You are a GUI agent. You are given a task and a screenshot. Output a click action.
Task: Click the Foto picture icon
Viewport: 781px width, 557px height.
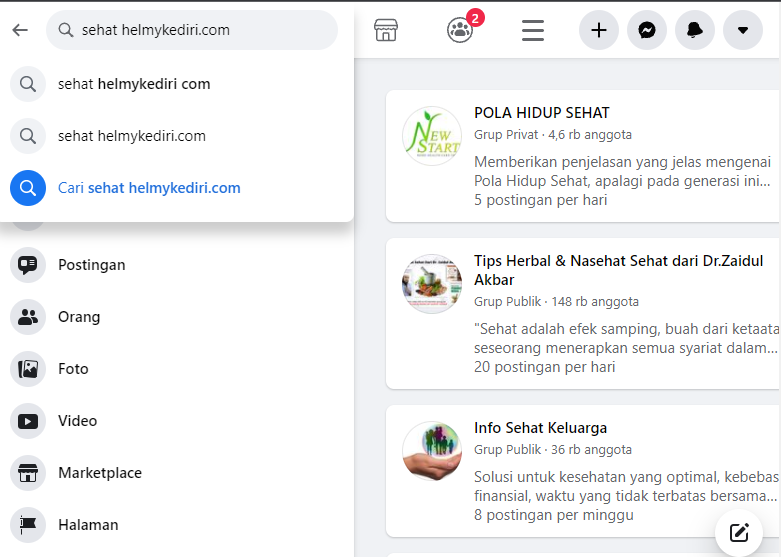point(28,369)
